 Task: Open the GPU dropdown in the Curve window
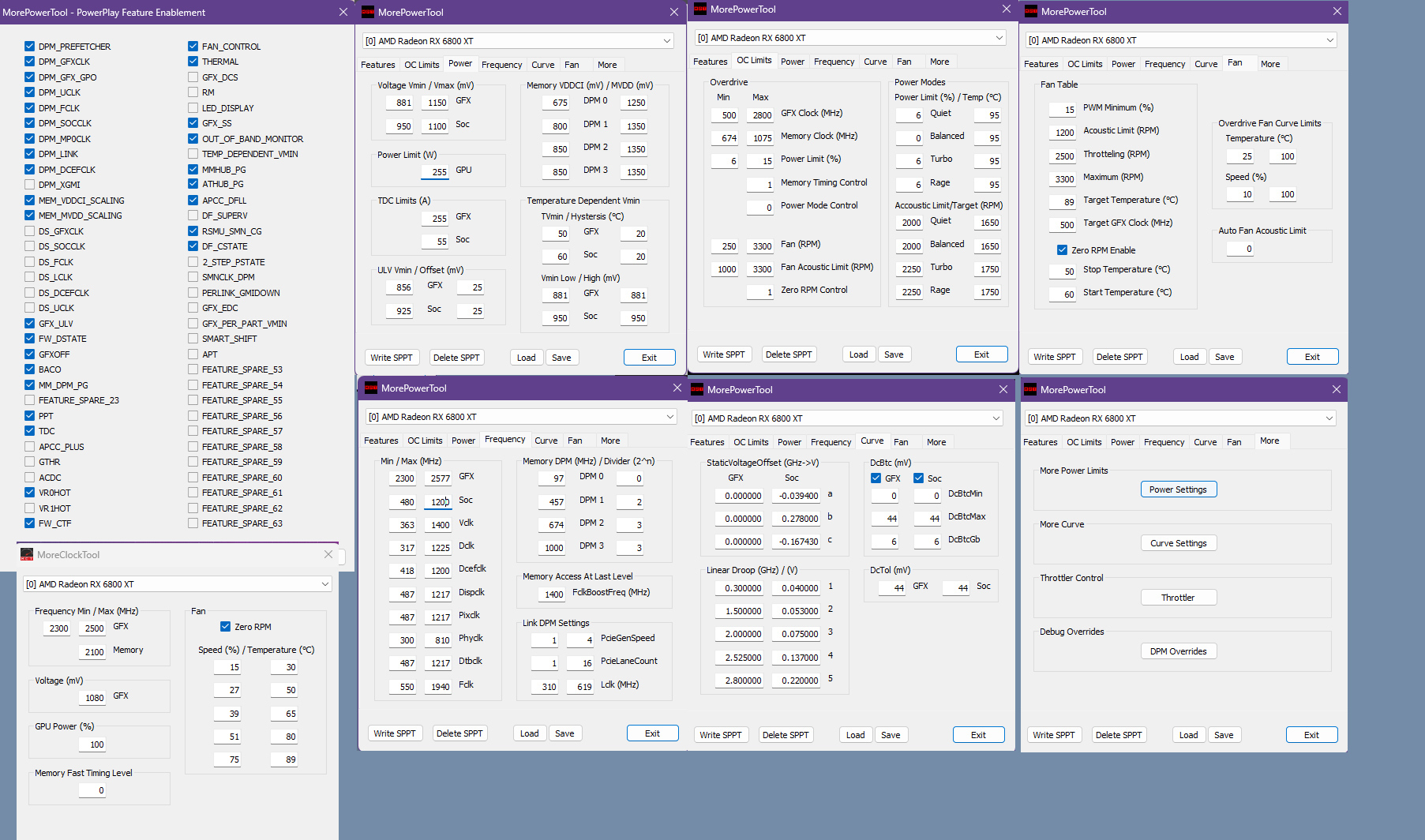coord(847,418)
